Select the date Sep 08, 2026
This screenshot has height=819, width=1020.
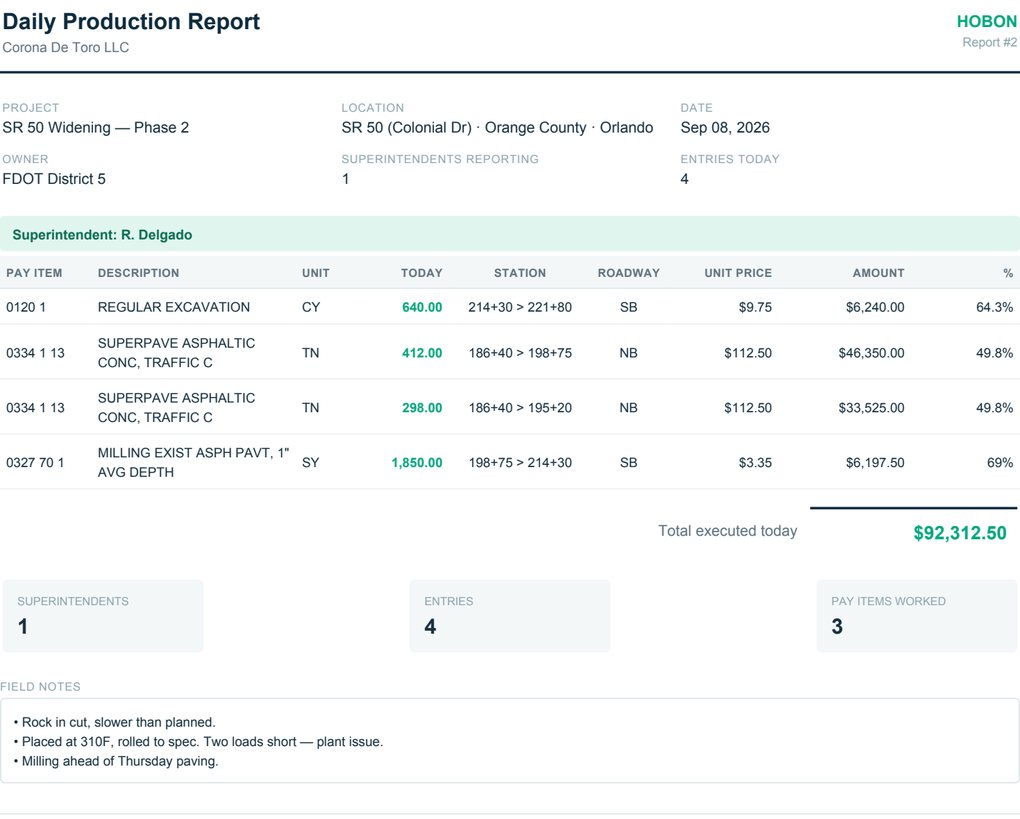pyautogui.click(x=725, y=128)
